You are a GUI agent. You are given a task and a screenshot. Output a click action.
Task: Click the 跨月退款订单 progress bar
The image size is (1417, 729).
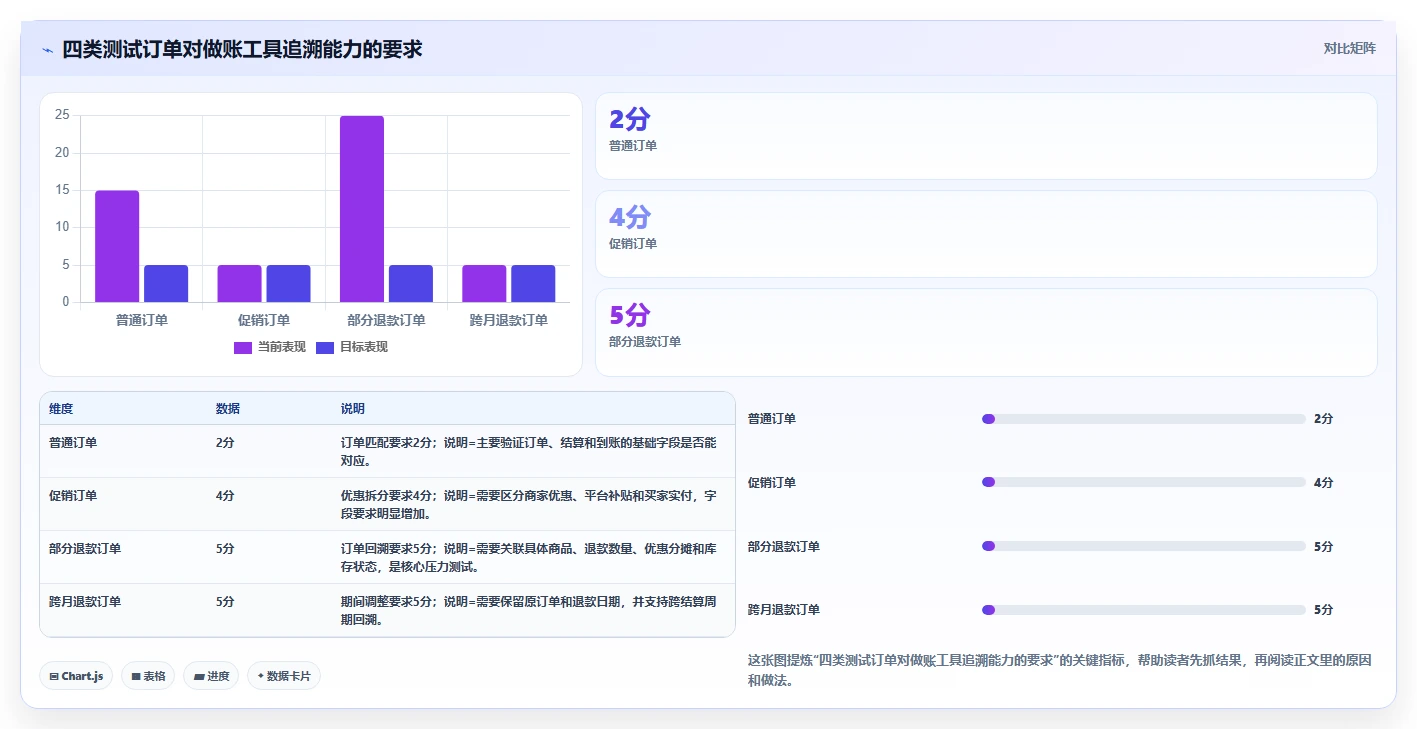[x=1144, y=610]
